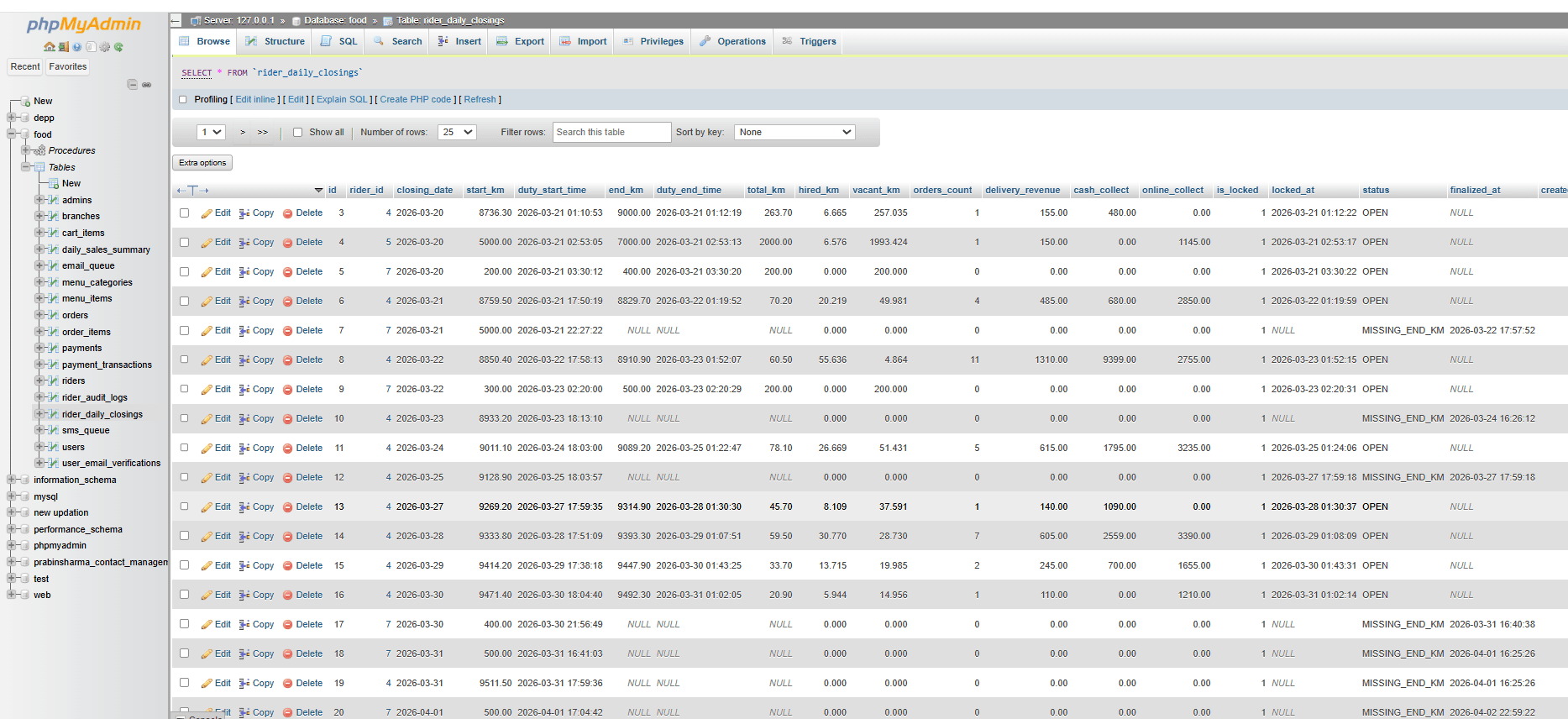Screen dimensions: 1568x719
Task: Select the checkbox for row id 16
Action: coord(184,596)
